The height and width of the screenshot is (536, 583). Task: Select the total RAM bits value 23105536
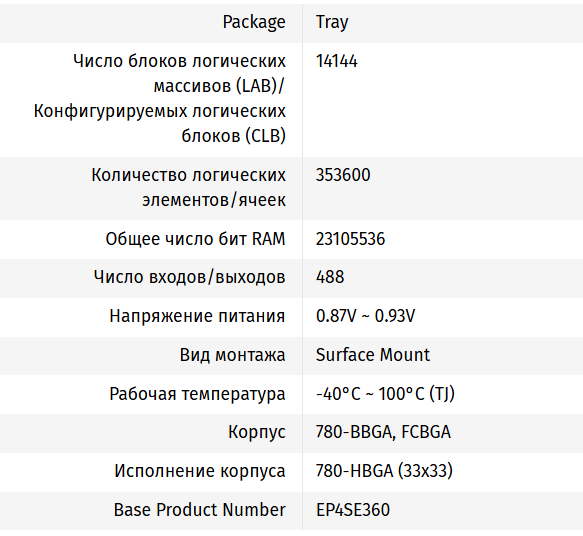pos(350,239)
